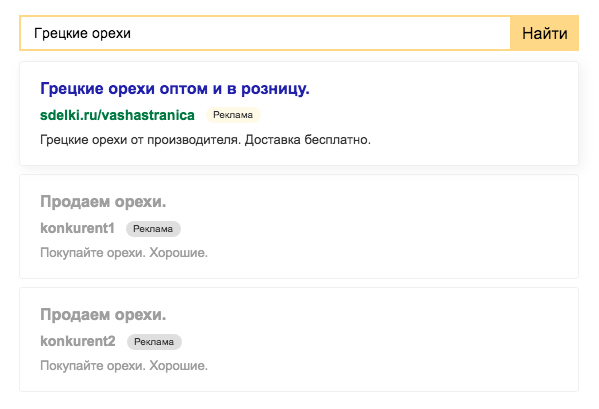This screenshot has height=409, width=599.
Task: Click the Реклама badge beside konkurent2
Action: tap(154, 342)
